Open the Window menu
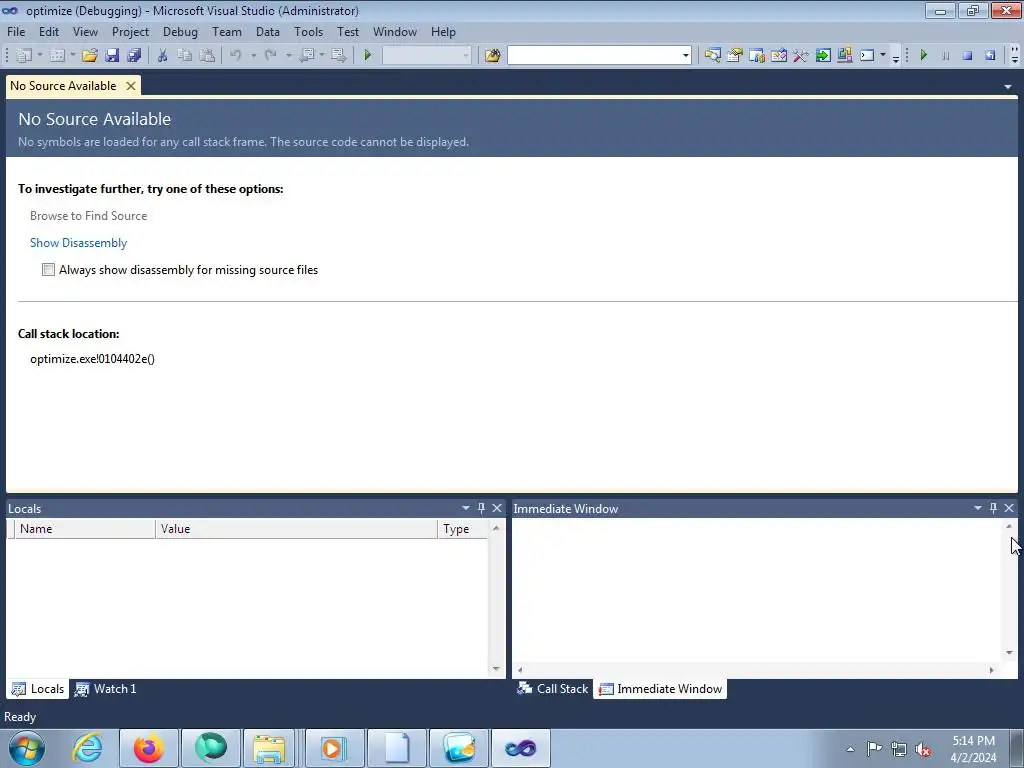Screen dimensions: 1024x768 [x=394, y=31]
